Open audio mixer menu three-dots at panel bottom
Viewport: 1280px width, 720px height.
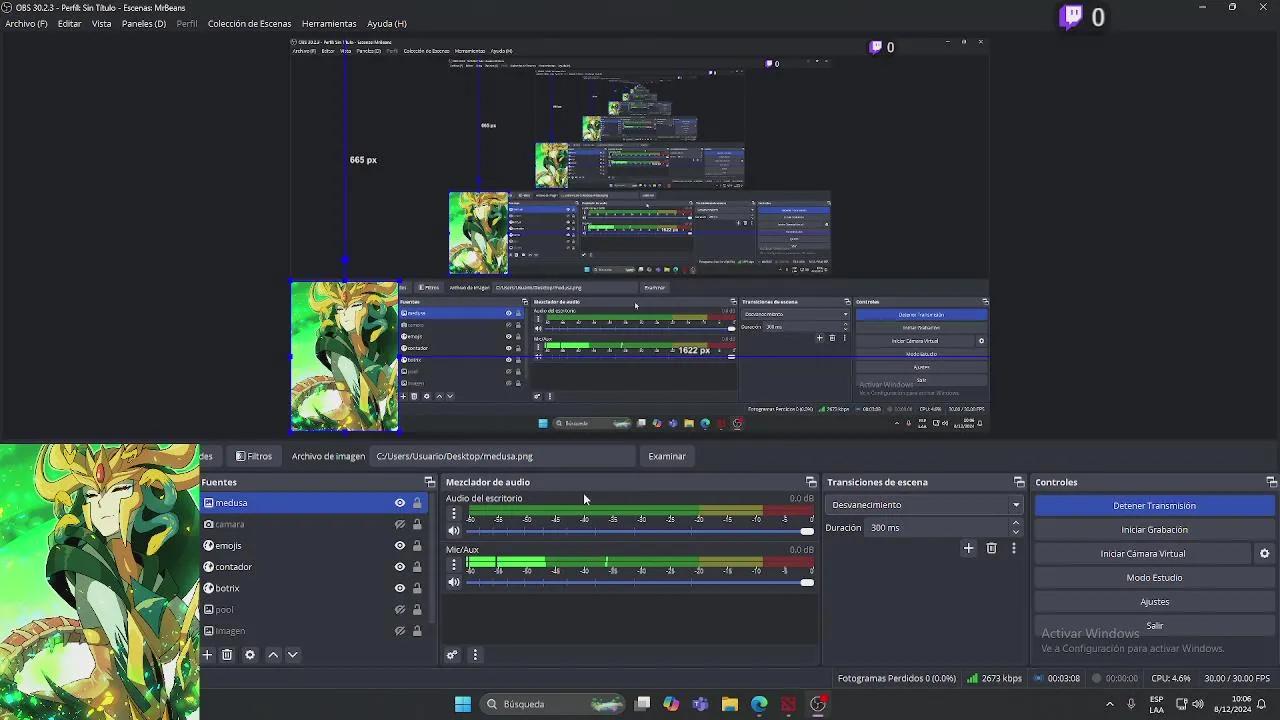(475, 655)
